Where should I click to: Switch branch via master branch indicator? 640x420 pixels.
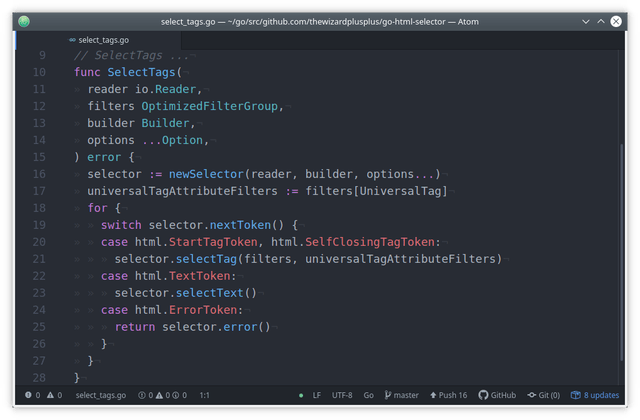[402, 395]
